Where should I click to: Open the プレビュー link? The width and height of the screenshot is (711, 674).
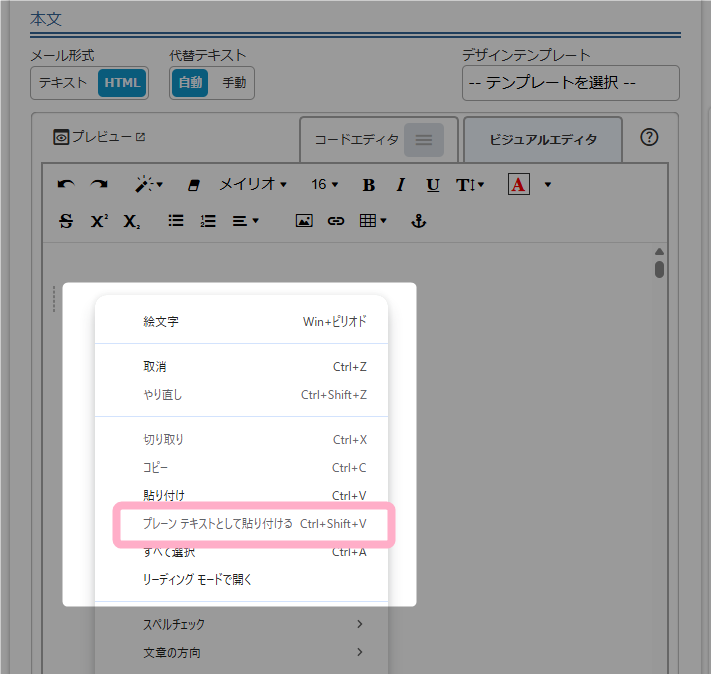coord(99,137)
